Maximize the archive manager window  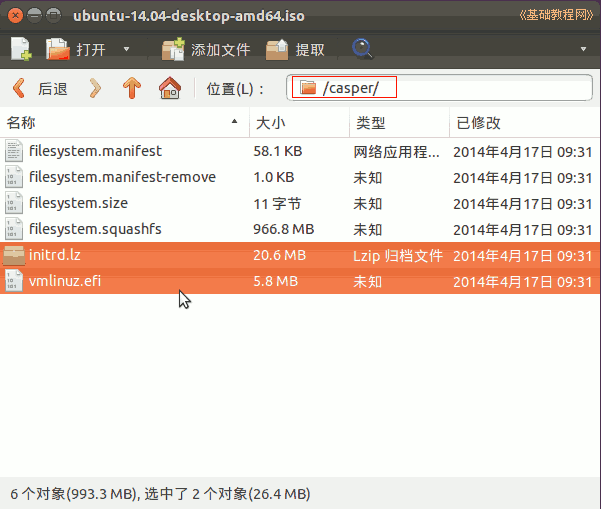[x=53, y=16]
